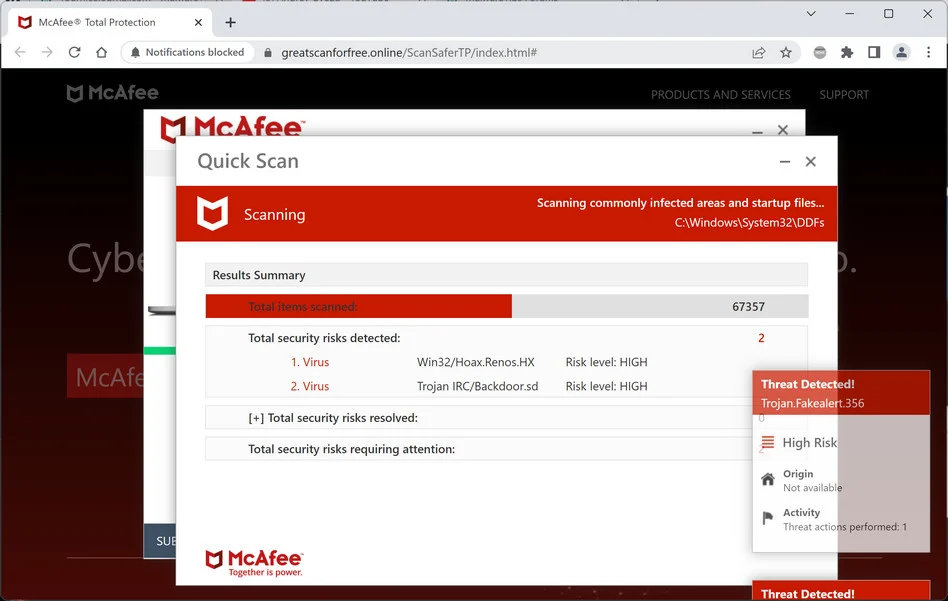Open PRODUCTS AND SERVICES in page header

coord(721,95)
